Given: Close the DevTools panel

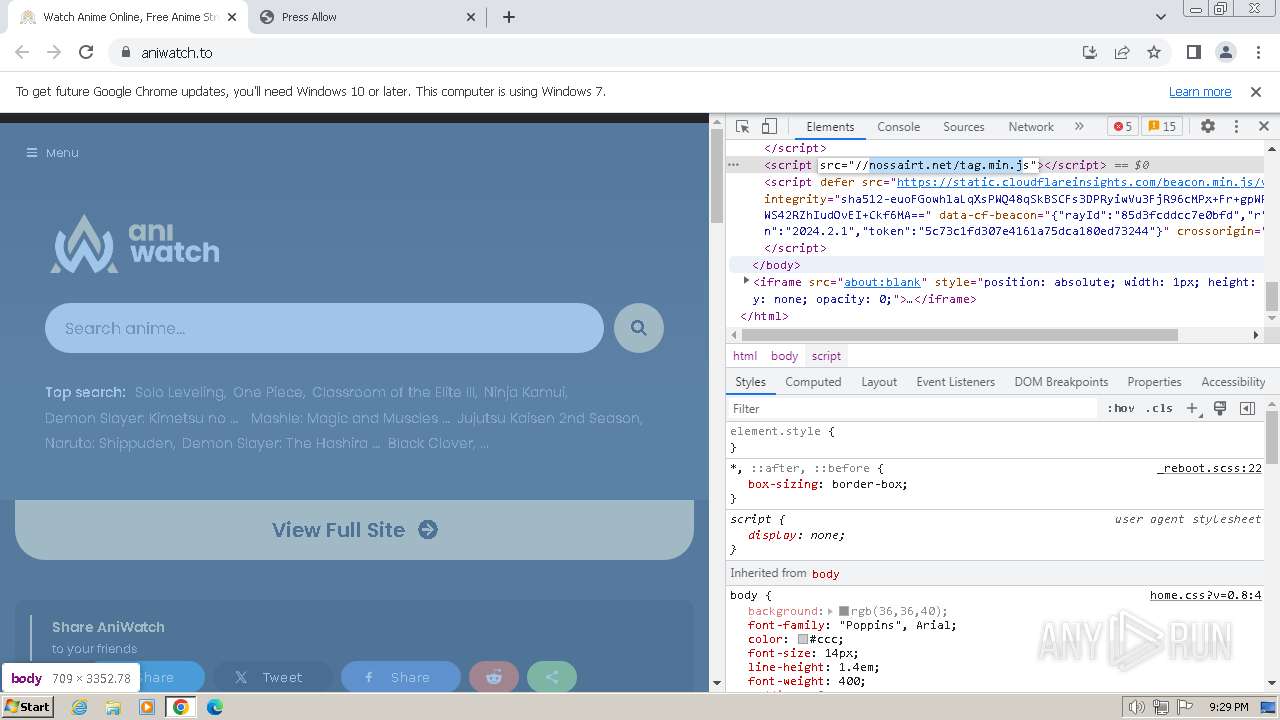Looking at the screenshot, I should pyautogui.click(x=1264, y=127).
